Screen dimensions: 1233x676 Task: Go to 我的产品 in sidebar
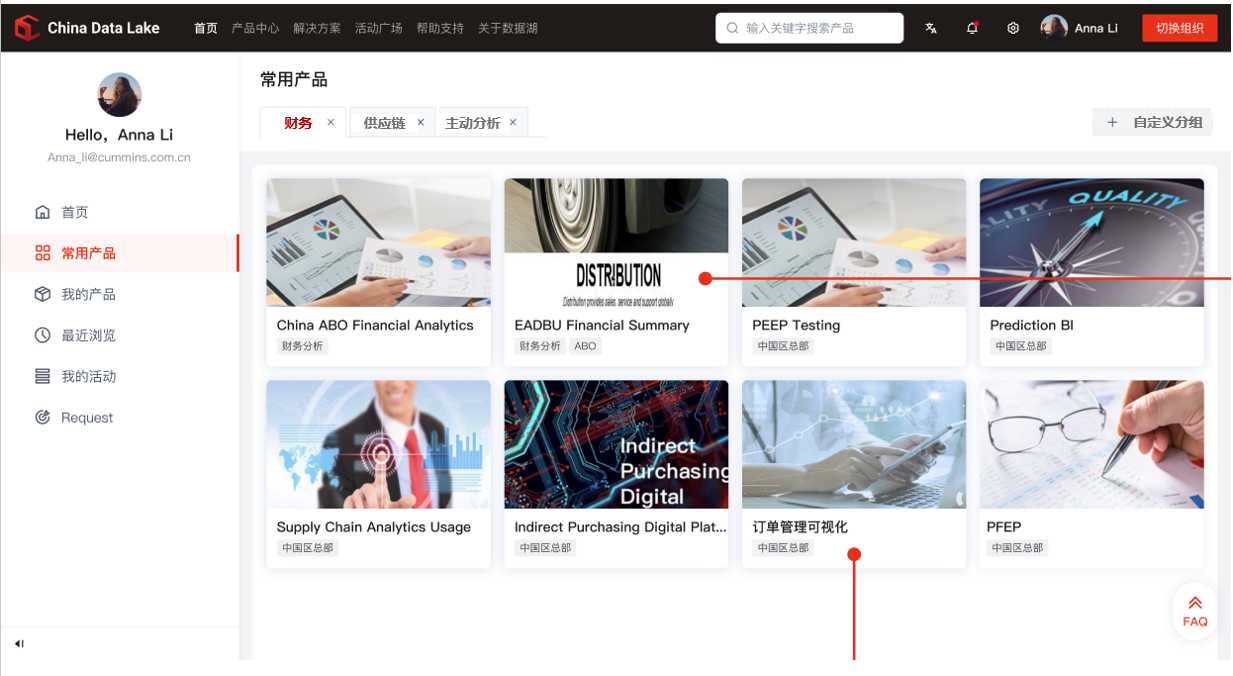(x=88, y=294)
